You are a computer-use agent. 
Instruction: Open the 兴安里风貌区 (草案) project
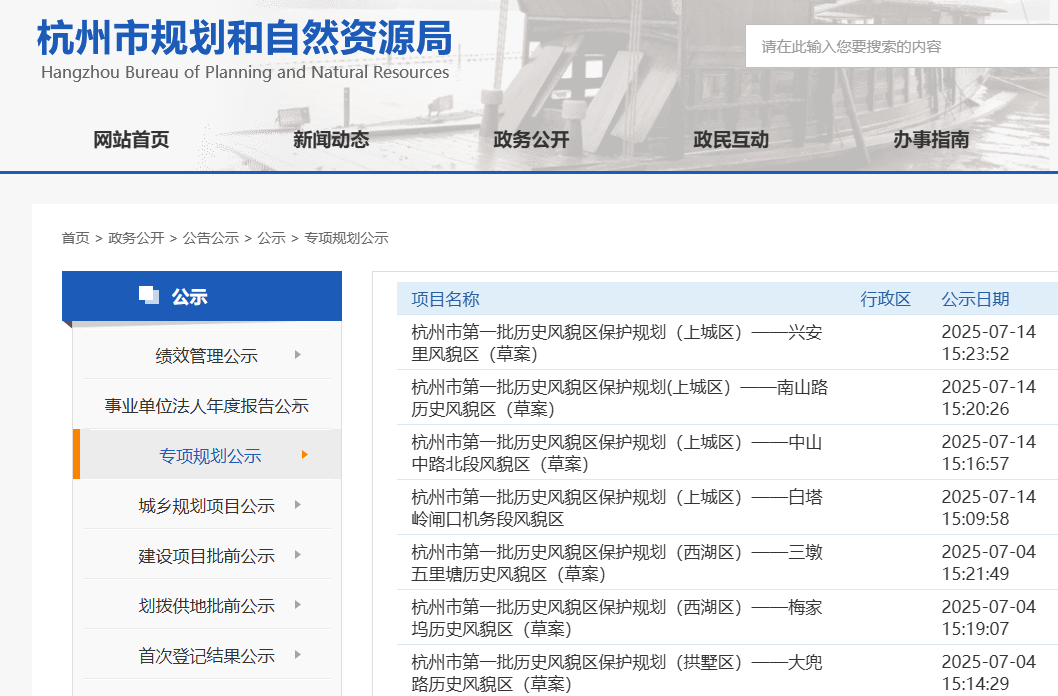coord(617,343)
